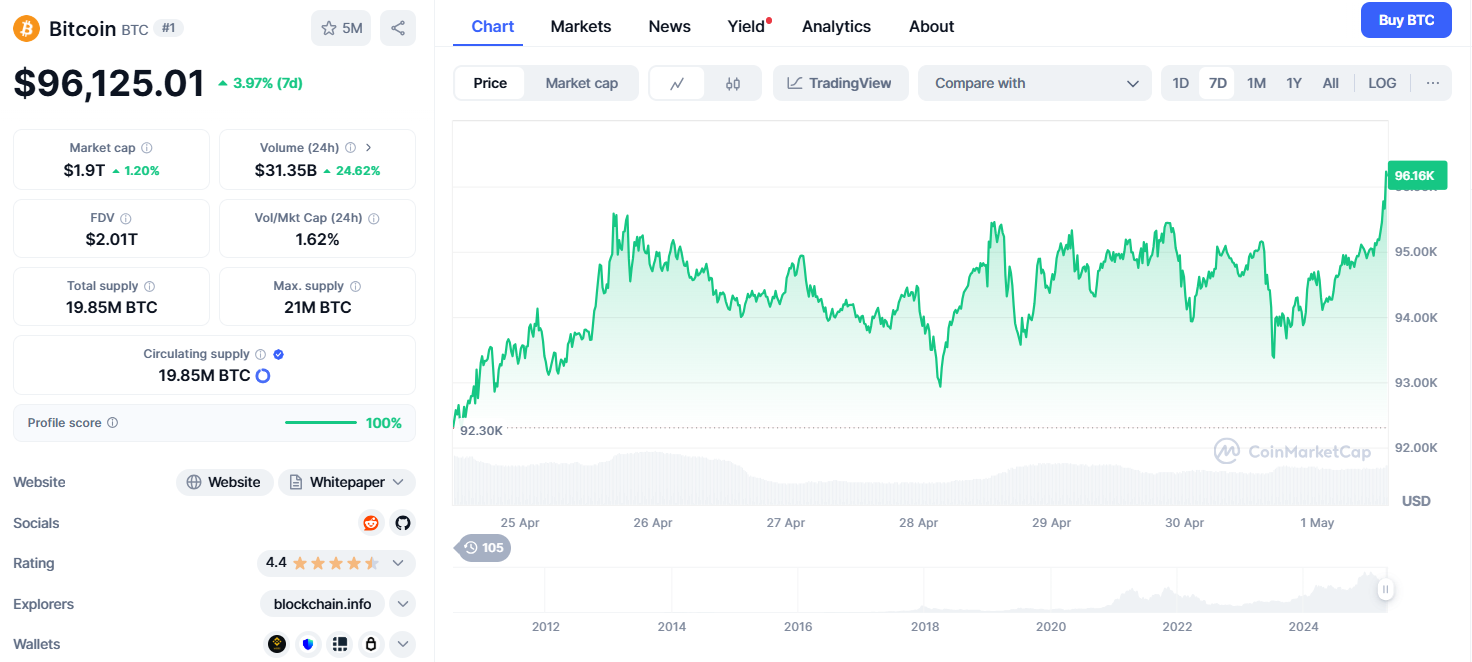The height and width of the screenshot is (662, 1472).
Task: Expand the Rating details chevron
Action: pos(398,563)
